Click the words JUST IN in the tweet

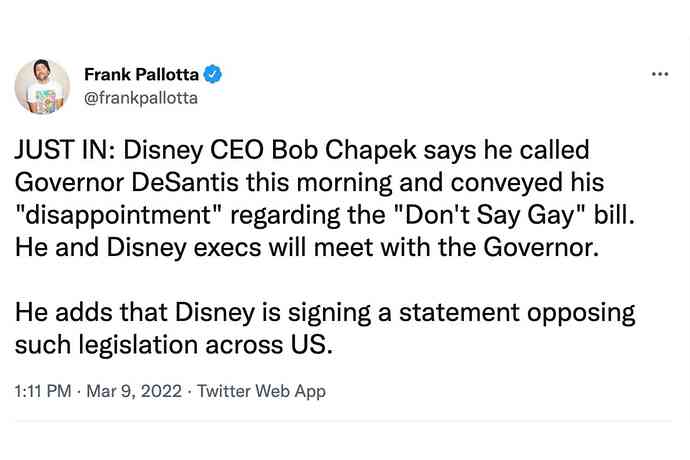(66, 150)
